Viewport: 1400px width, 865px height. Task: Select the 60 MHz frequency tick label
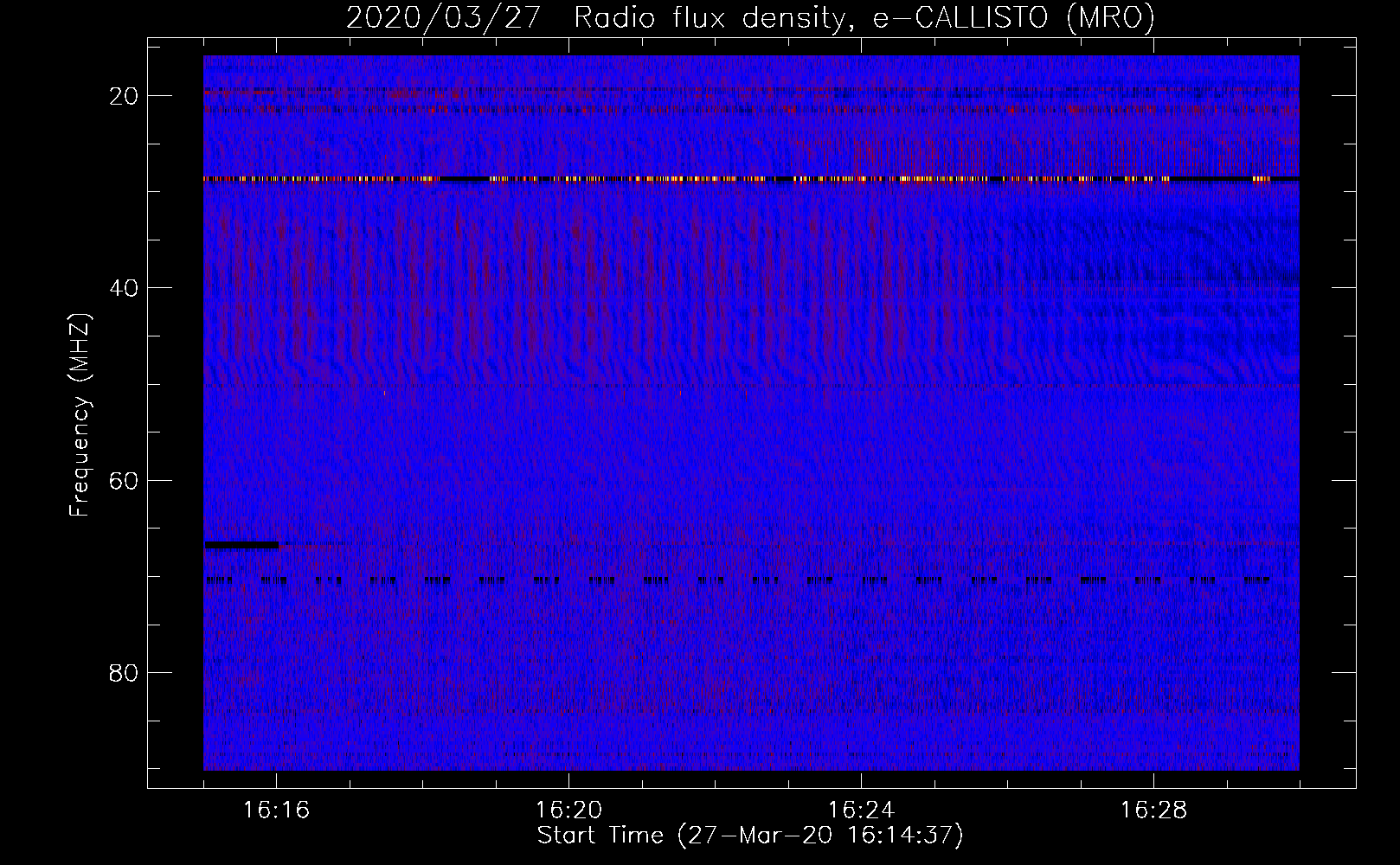click(x=124, y=480)
